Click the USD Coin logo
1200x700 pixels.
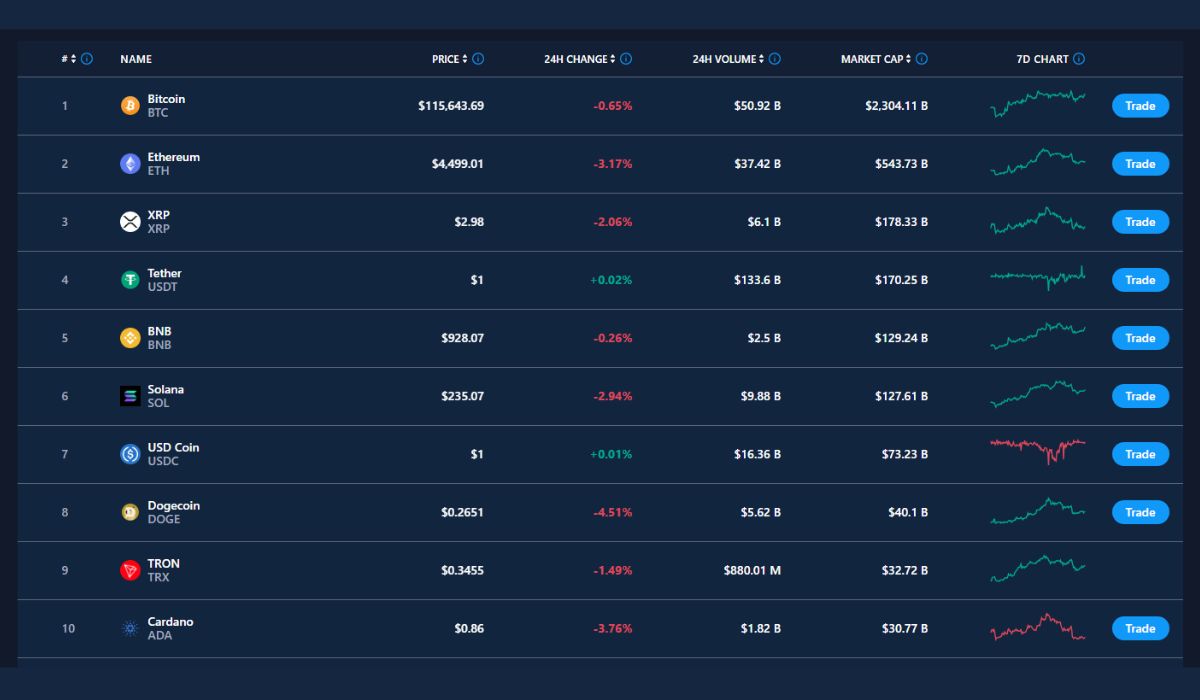[x=129, y=453]
